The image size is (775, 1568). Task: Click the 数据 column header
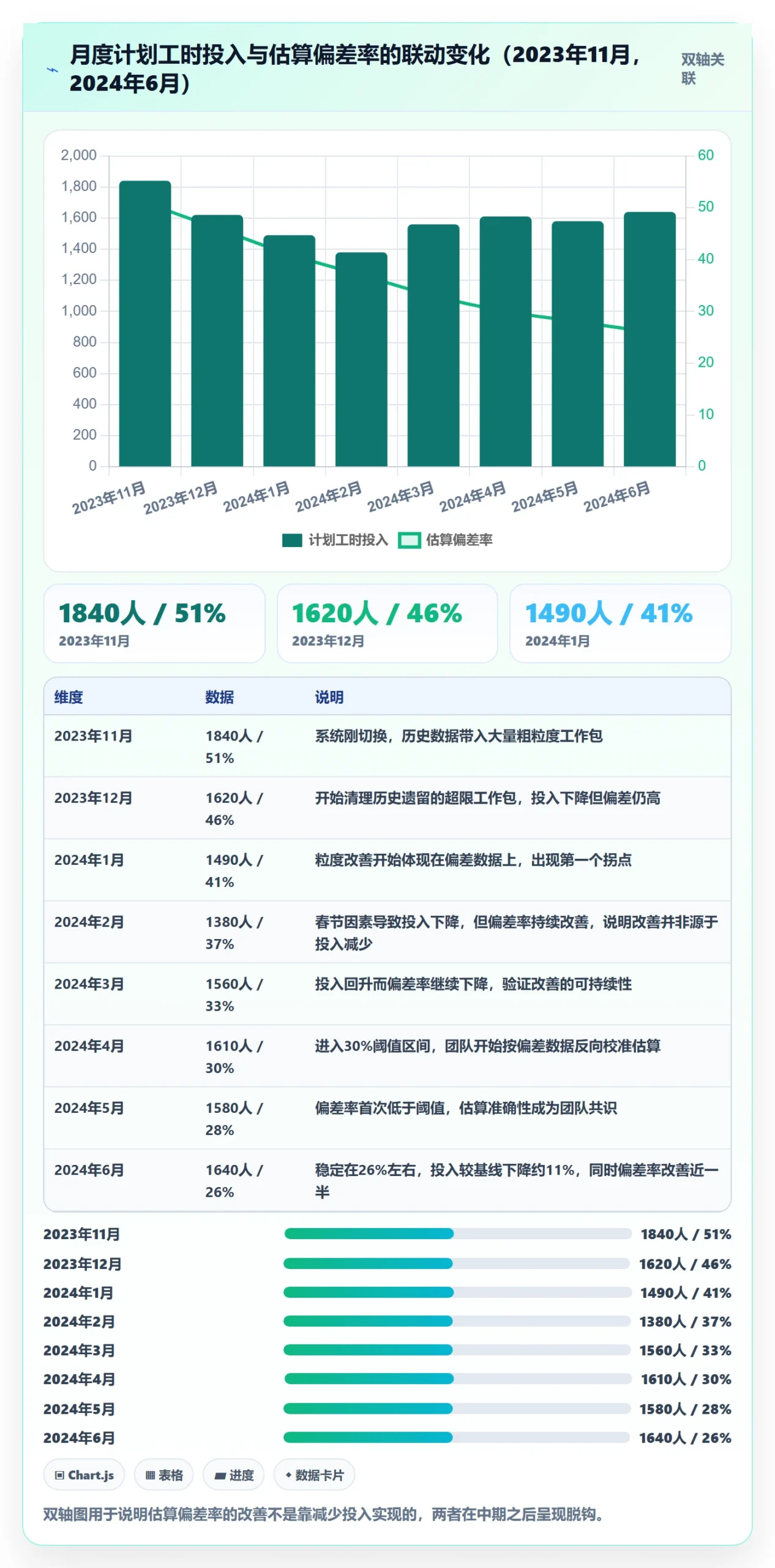220,697
